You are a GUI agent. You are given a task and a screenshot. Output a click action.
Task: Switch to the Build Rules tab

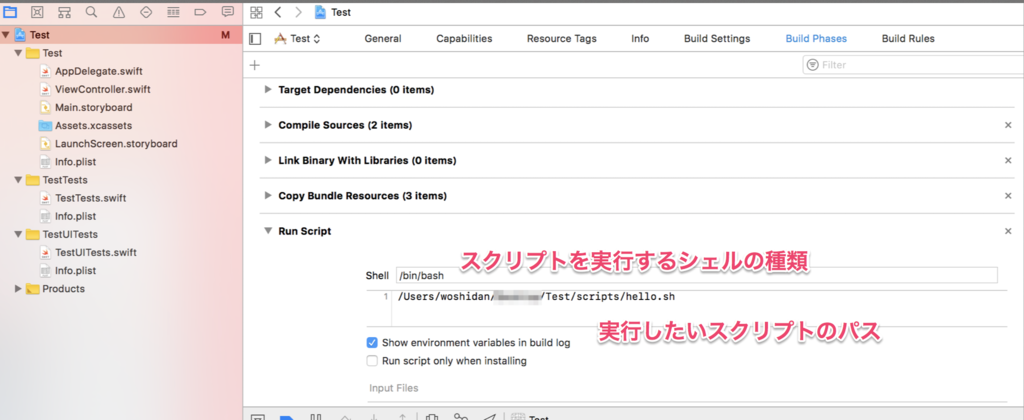click(x=908, y=39)
